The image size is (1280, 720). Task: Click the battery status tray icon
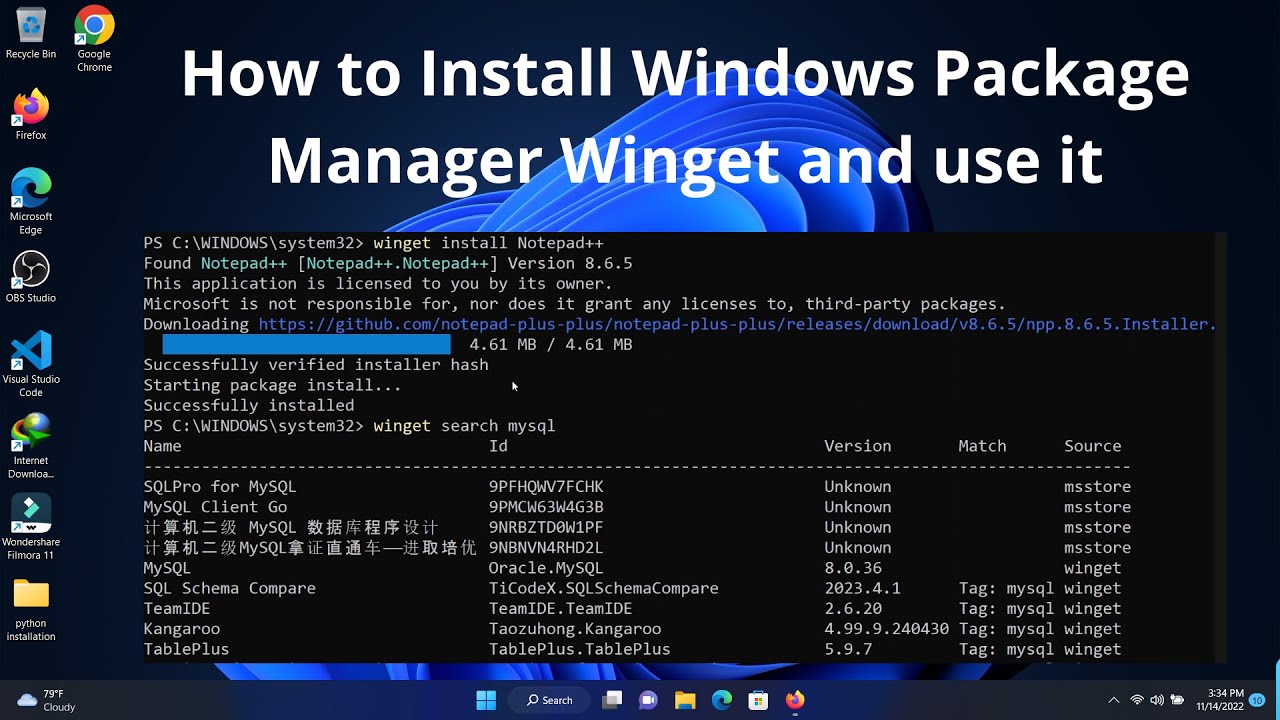click(1178, 700)
